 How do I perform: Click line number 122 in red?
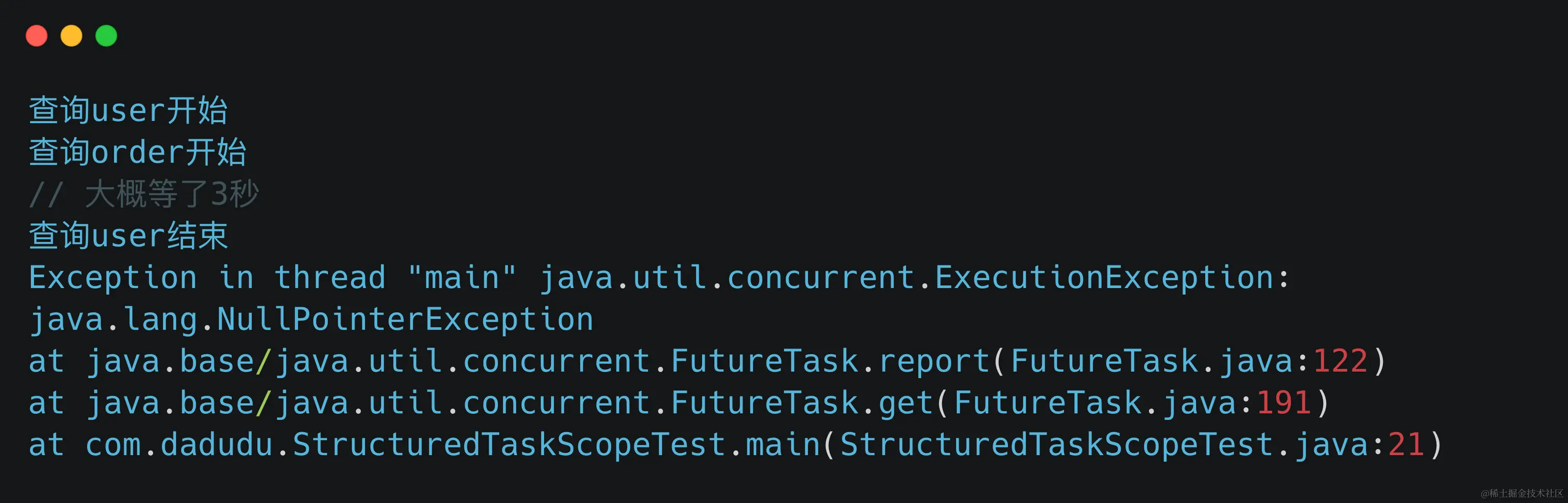click(x=1340, y=361)
